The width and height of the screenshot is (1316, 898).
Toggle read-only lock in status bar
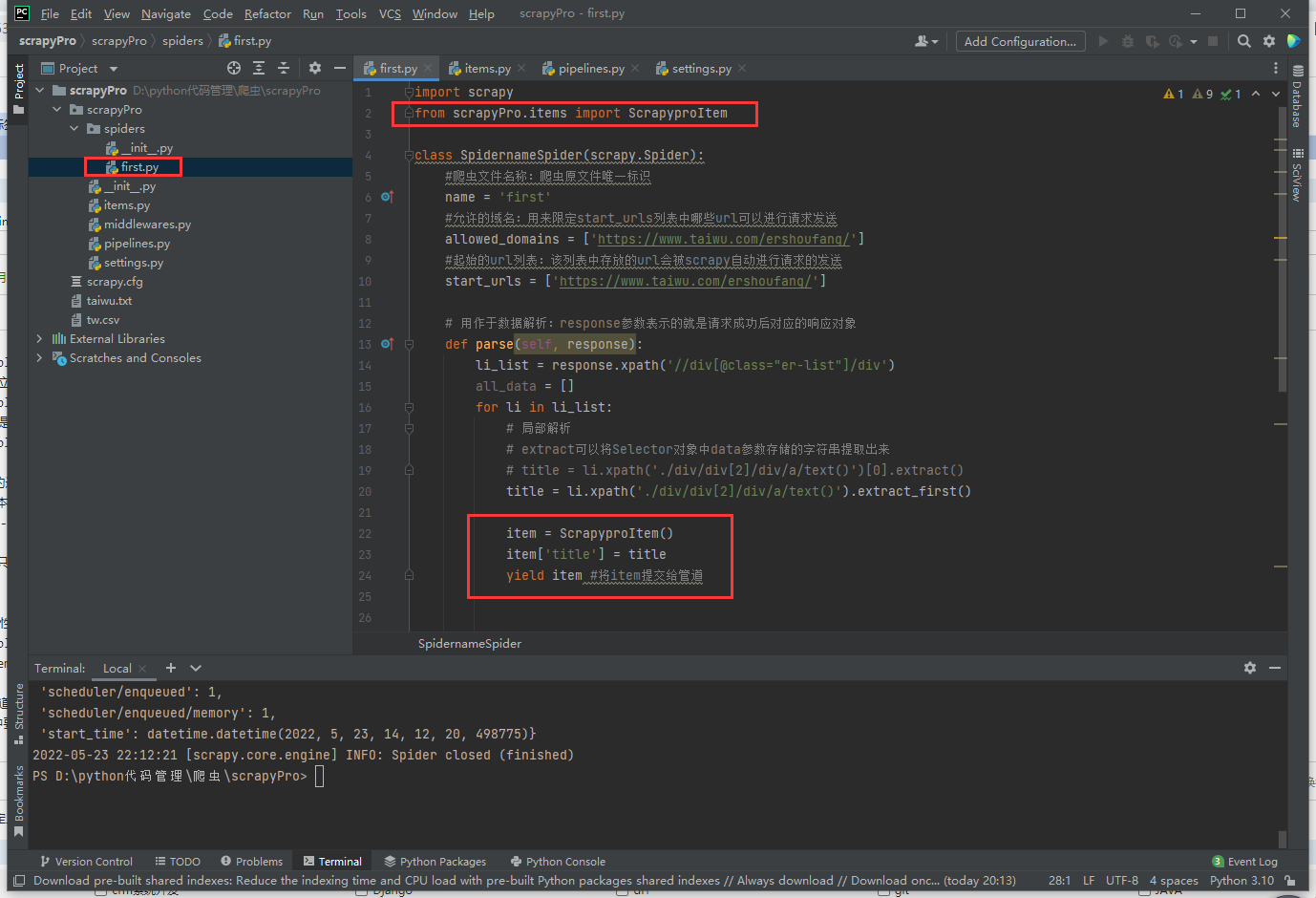(1290, 881)
